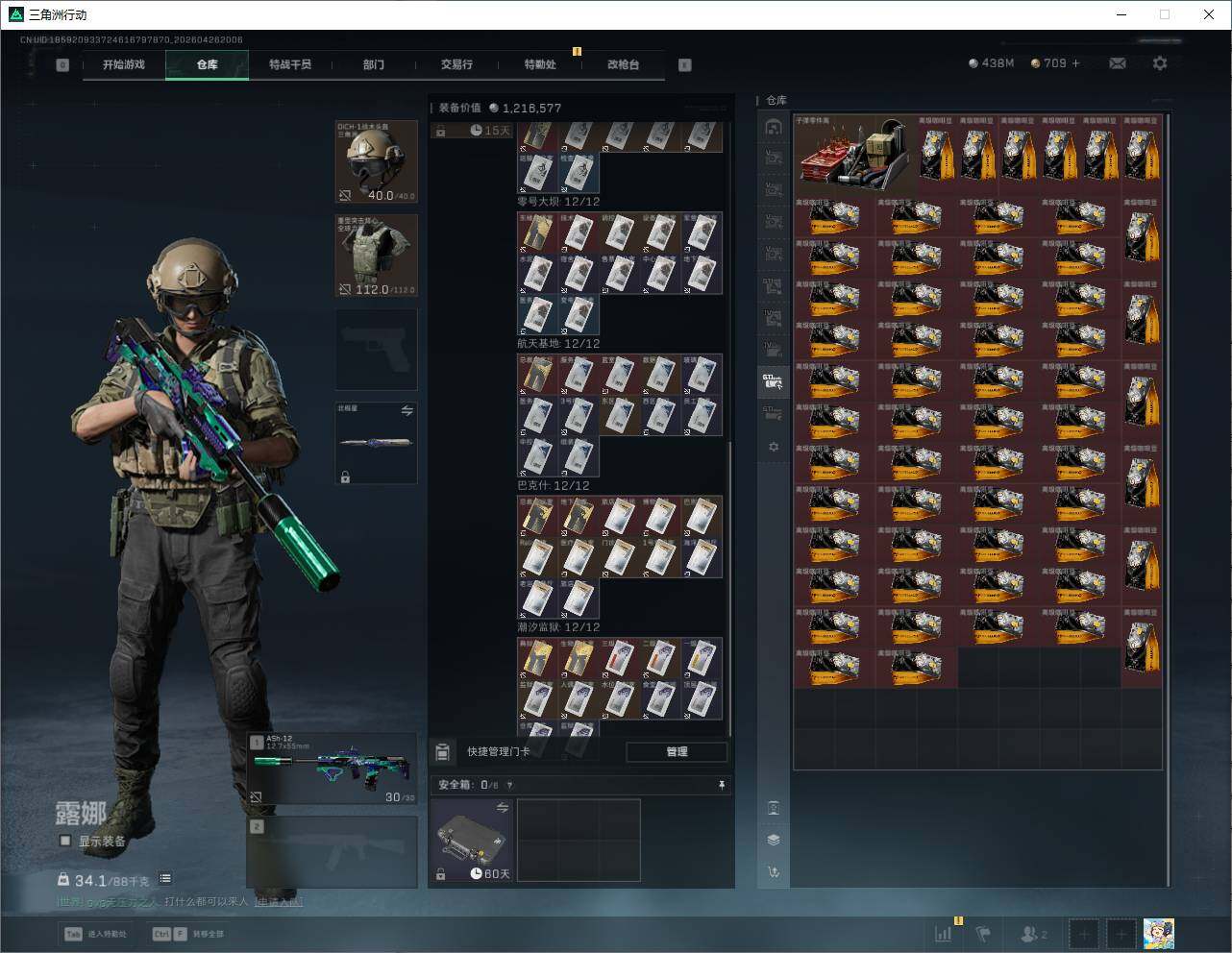1232x953 pixels.
Task: Switch to the 特勤处 tab
Action: click(540, 64)
